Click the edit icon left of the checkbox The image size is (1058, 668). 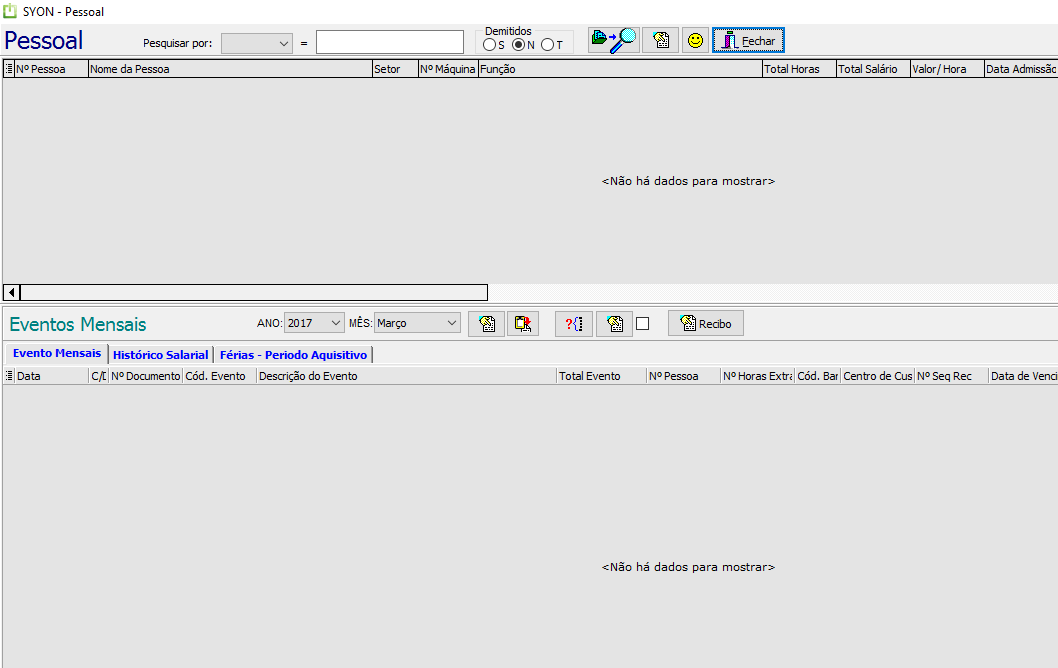point(614,324)
